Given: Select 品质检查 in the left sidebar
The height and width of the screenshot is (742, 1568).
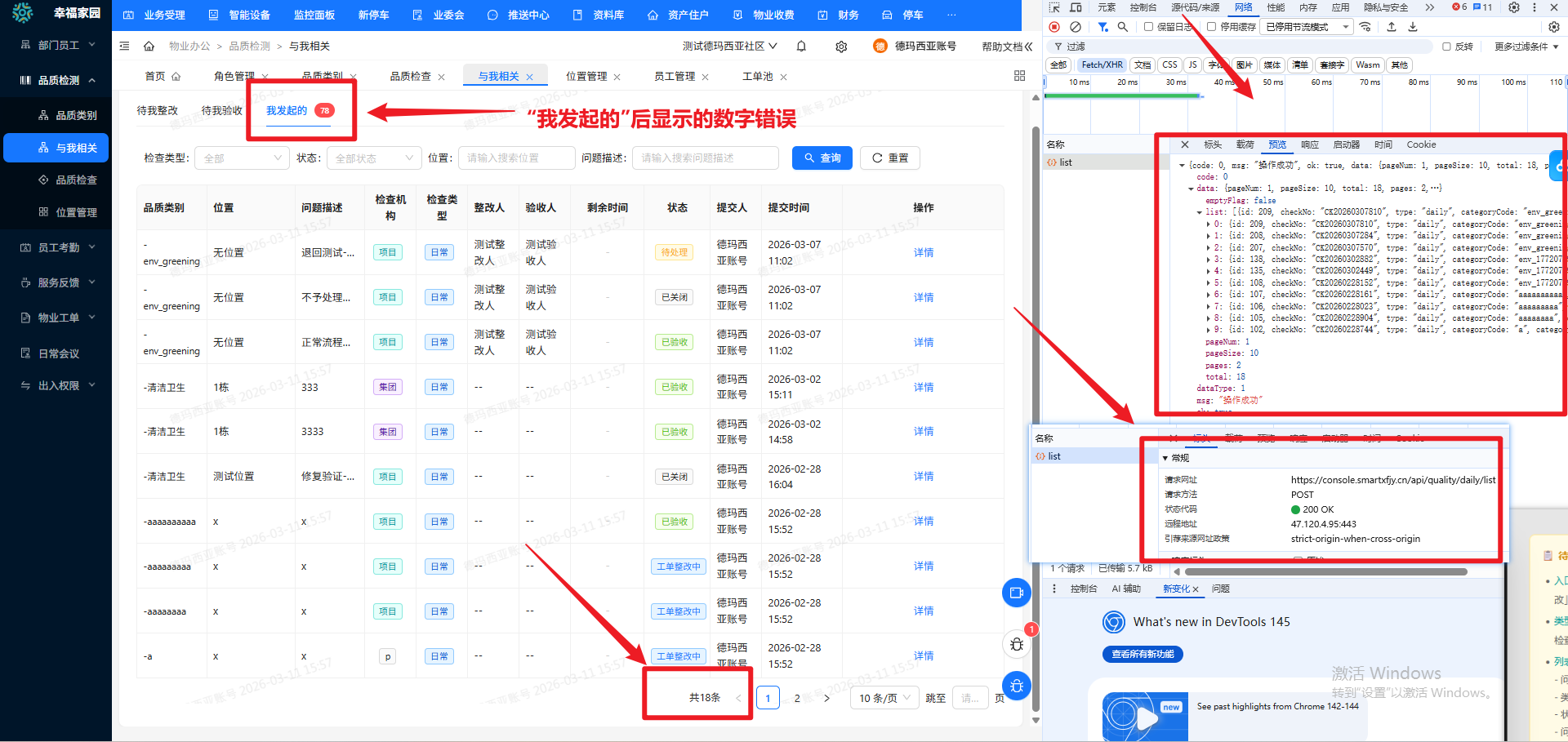Looking at the screenshot, I should point(76,180).
